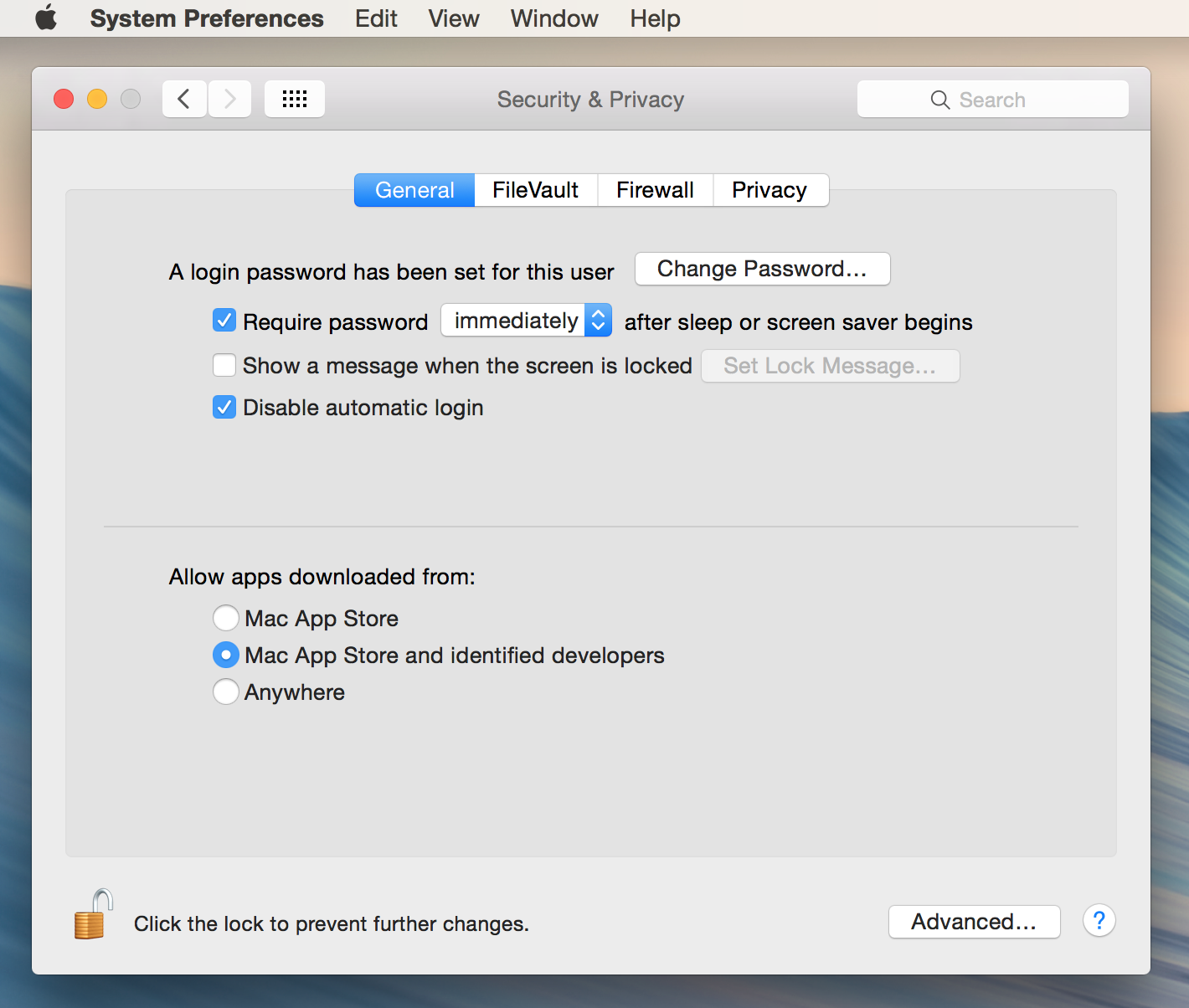This screenshot has width=1189, height=1008.
Task: Switch to the FileVault tab
Action: (x=536, y=190)
